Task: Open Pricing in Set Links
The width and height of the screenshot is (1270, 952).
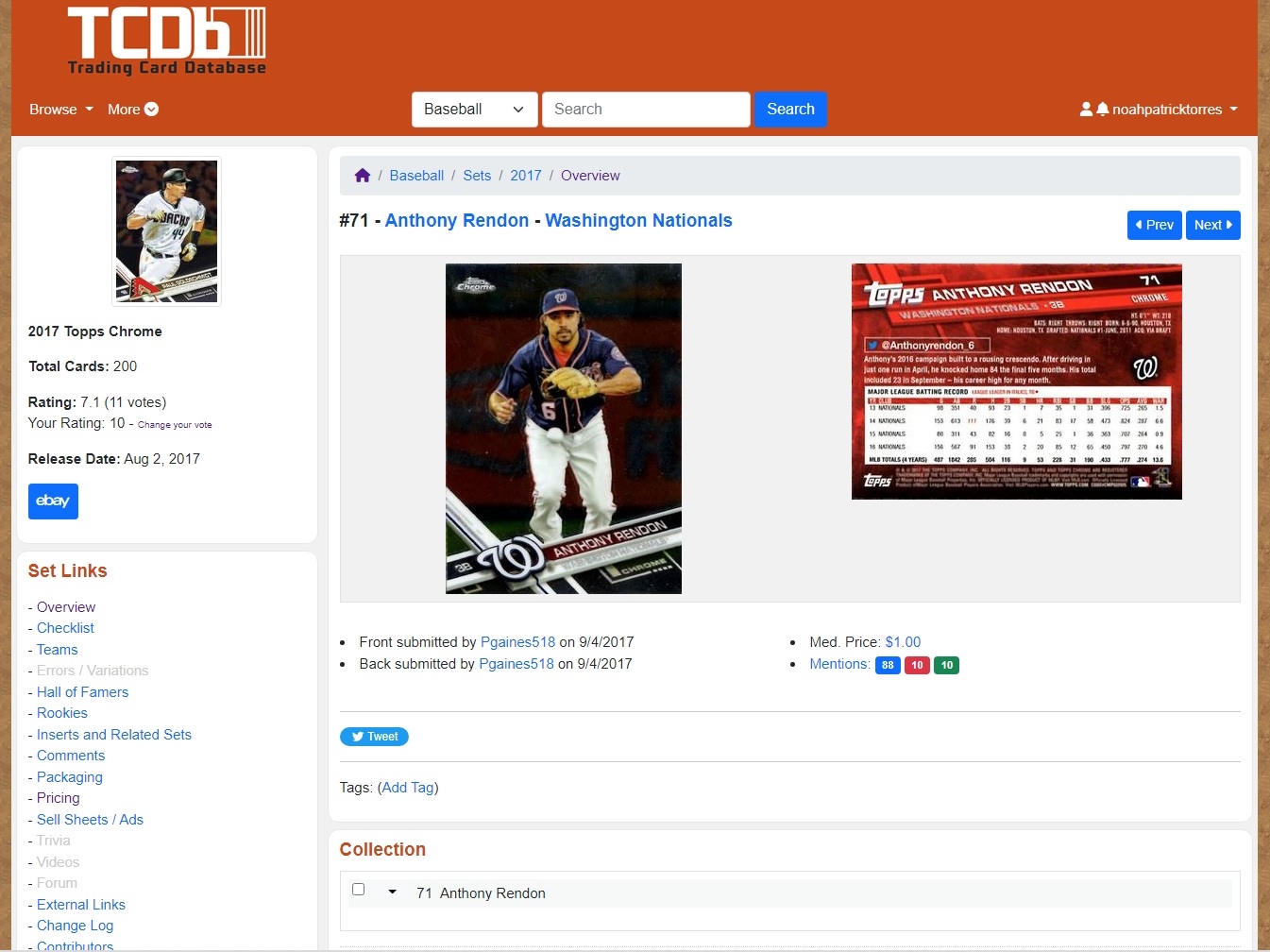Action: pos(58,798)
